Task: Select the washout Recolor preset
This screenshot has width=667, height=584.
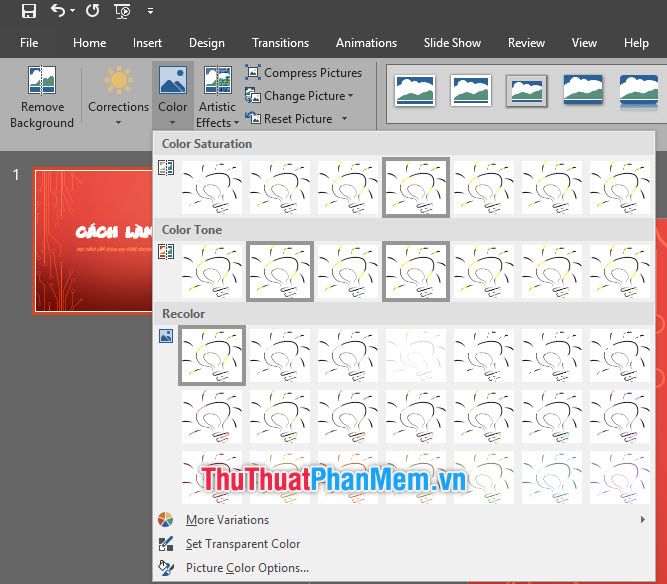Action: [x=416, y=356]
